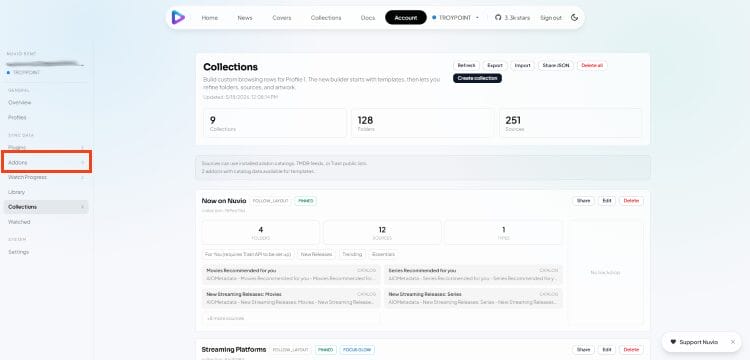The image size is (750, 360).
Task: Refresh the collections list
Action: point(466,65)
